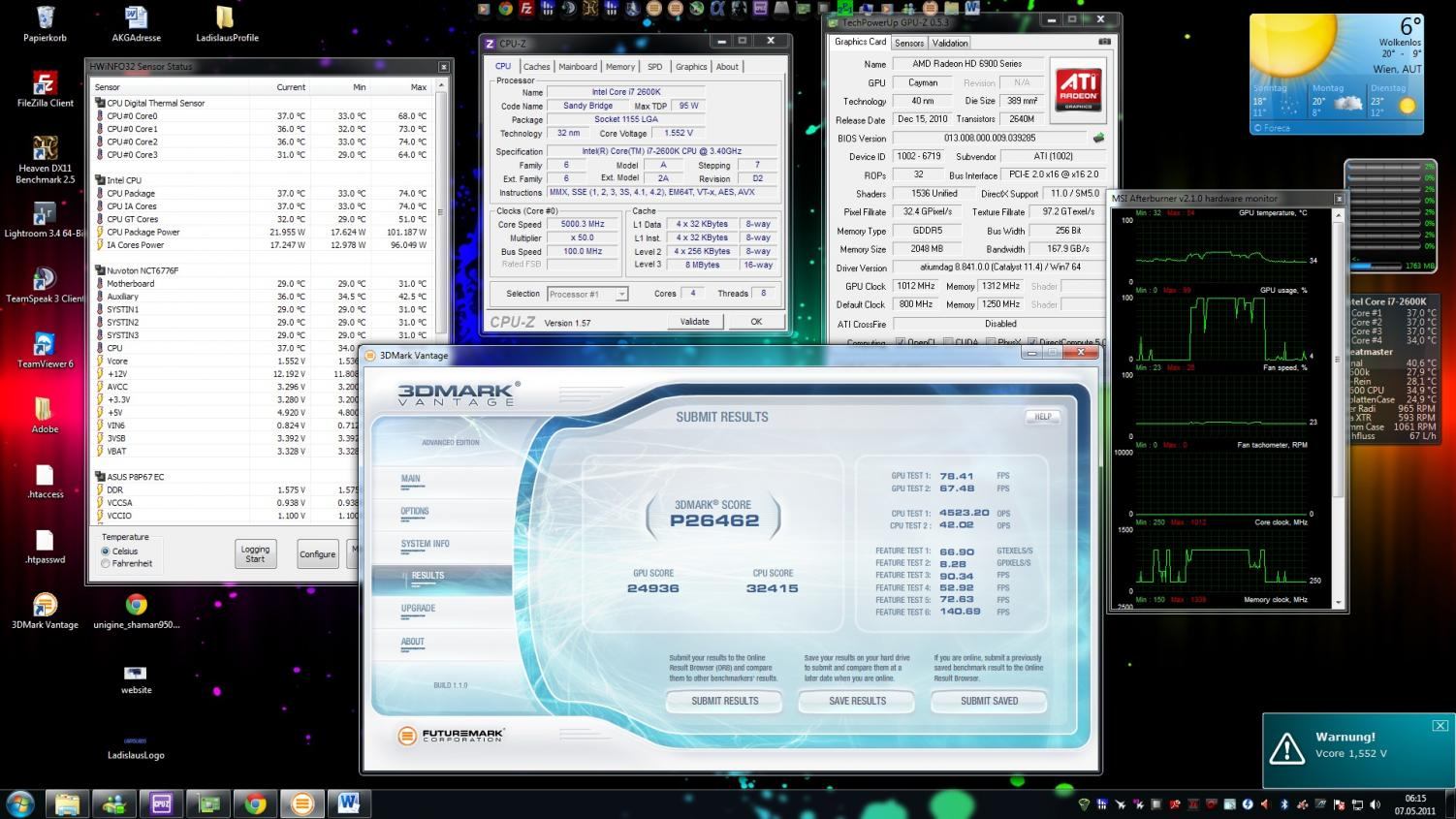
Task: Click Logging Start in HWiNFO32
Action: coord(255,553)
